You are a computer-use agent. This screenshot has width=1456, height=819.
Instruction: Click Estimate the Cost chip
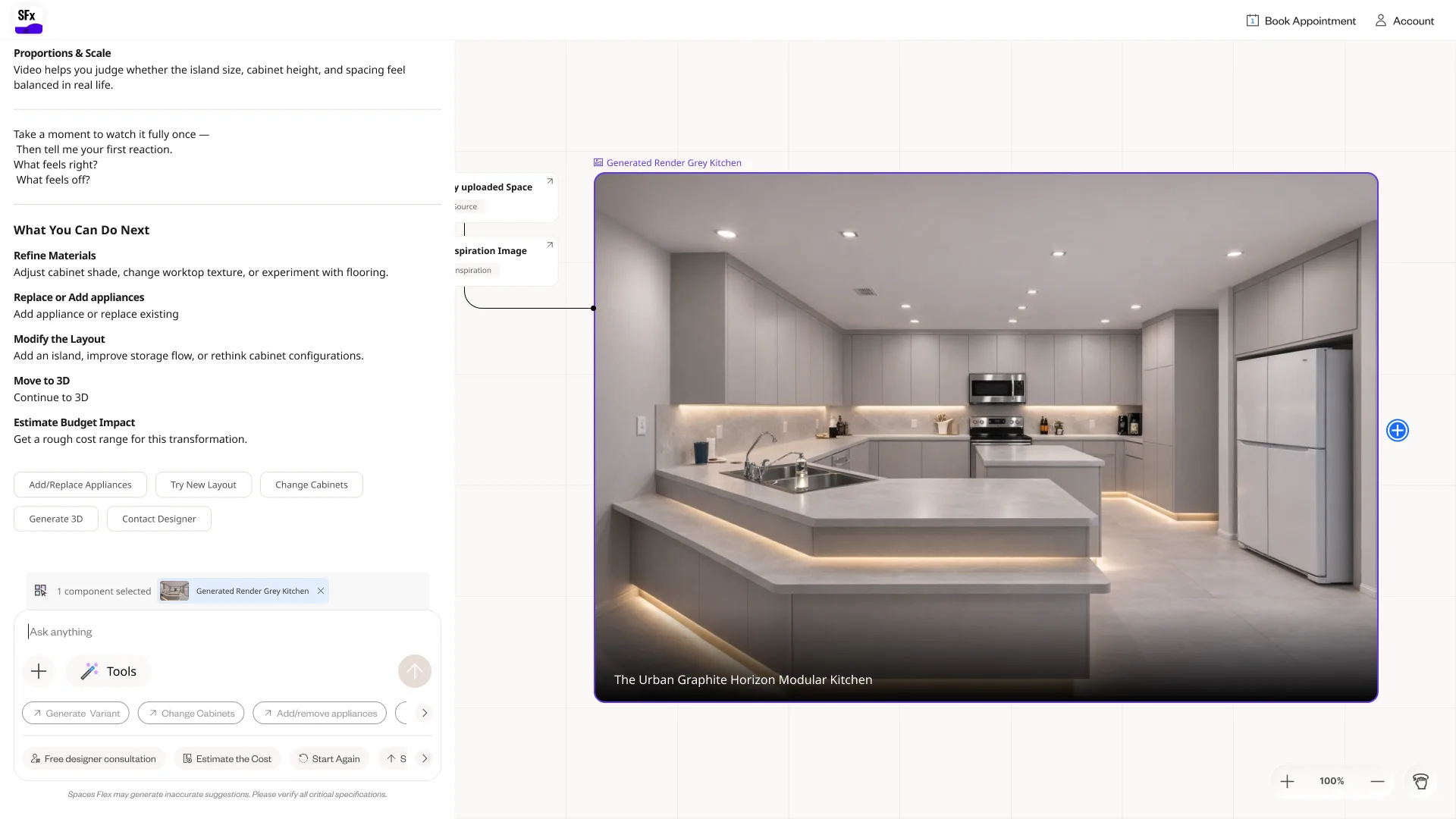(x=227, y=758)
